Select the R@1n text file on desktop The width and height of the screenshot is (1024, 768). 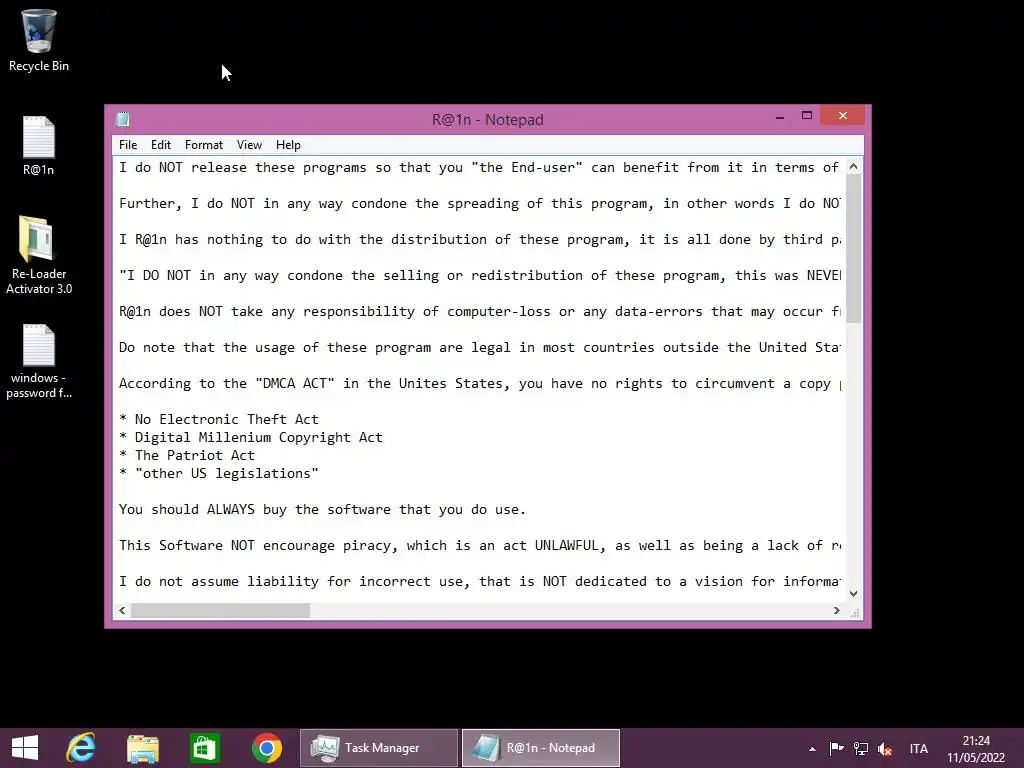39,146
